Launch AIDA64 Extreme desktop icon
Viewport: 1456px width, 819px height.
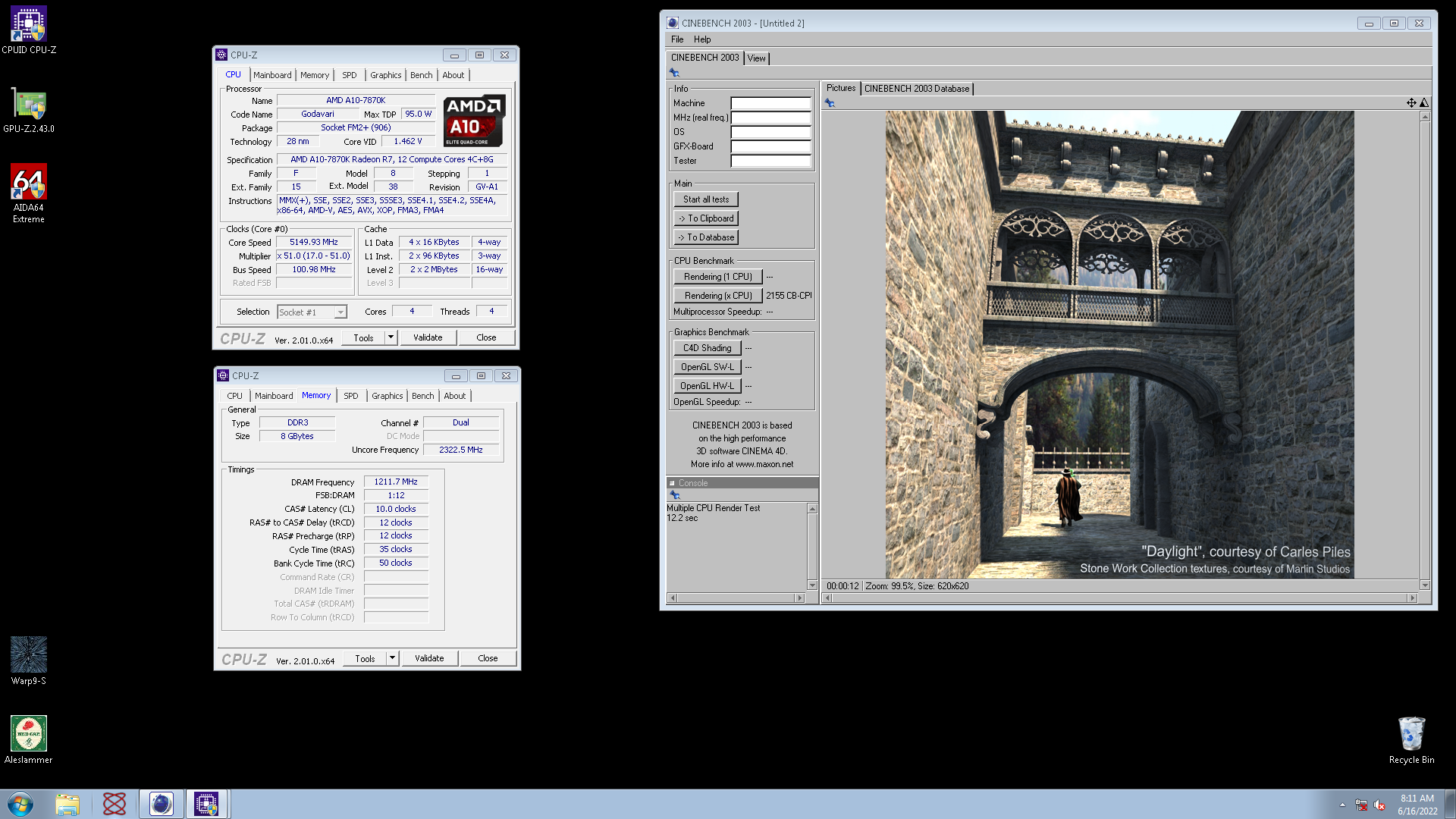click(29, 193)
